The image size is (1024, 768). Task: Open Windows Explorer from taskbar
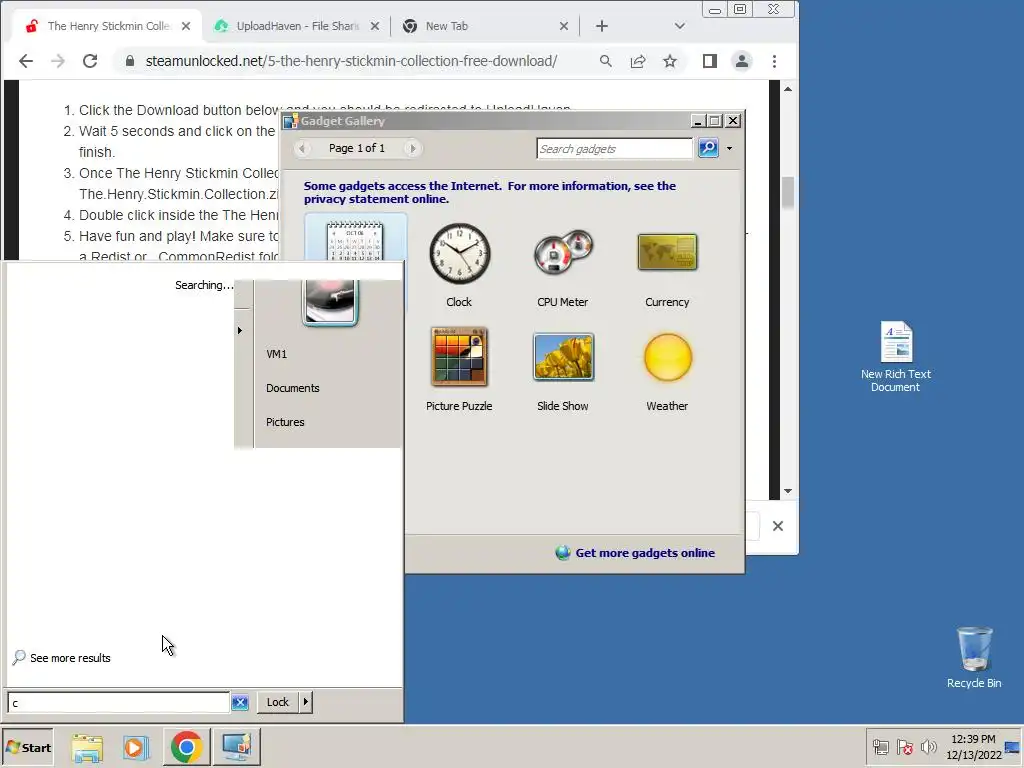click(87, 747)
